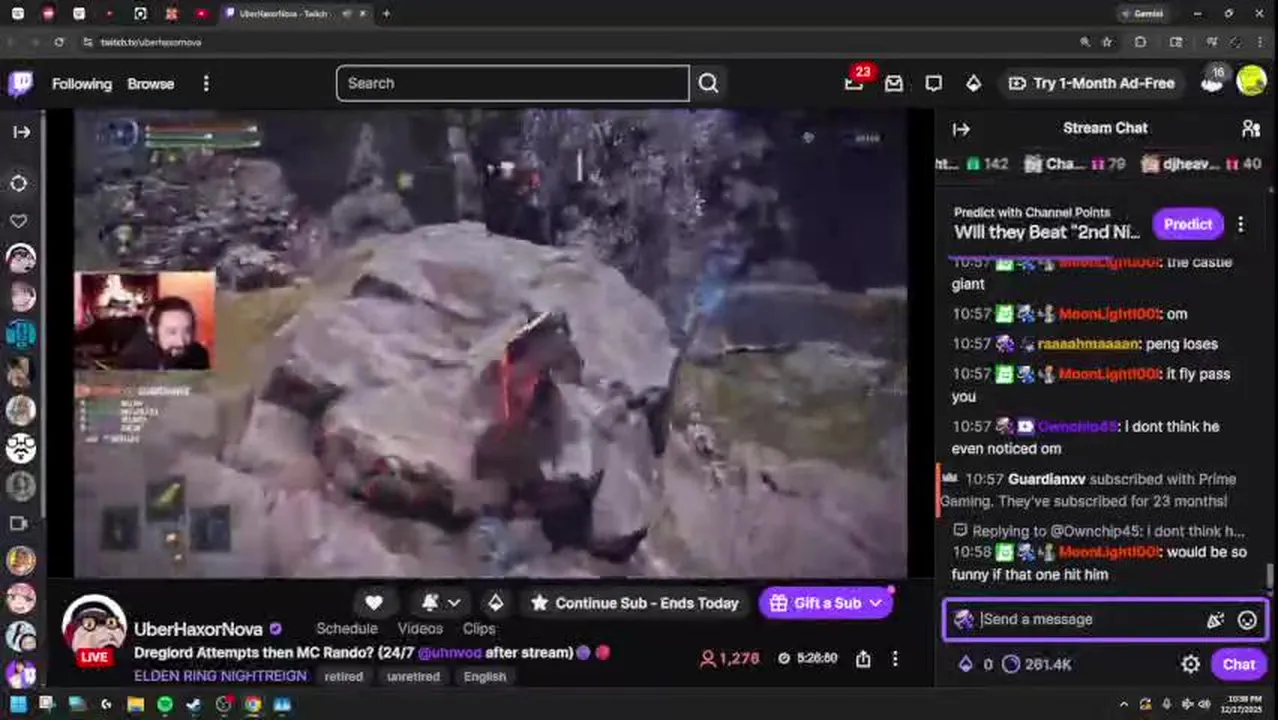This screenshot has height=720, width=1278.
Task: Click the unretired tag
Action: pyautogui.click(x=413, y=676)
